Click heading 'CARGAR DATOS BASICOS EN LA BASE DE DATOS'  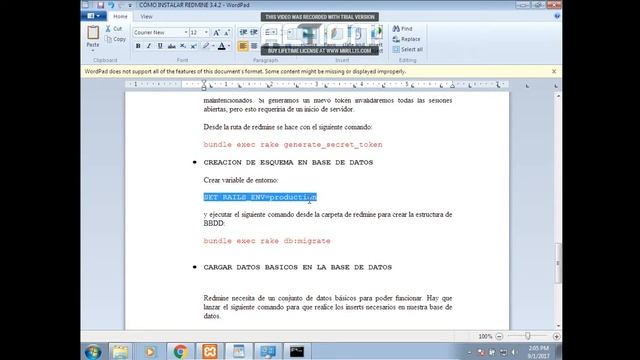(298, 267)
